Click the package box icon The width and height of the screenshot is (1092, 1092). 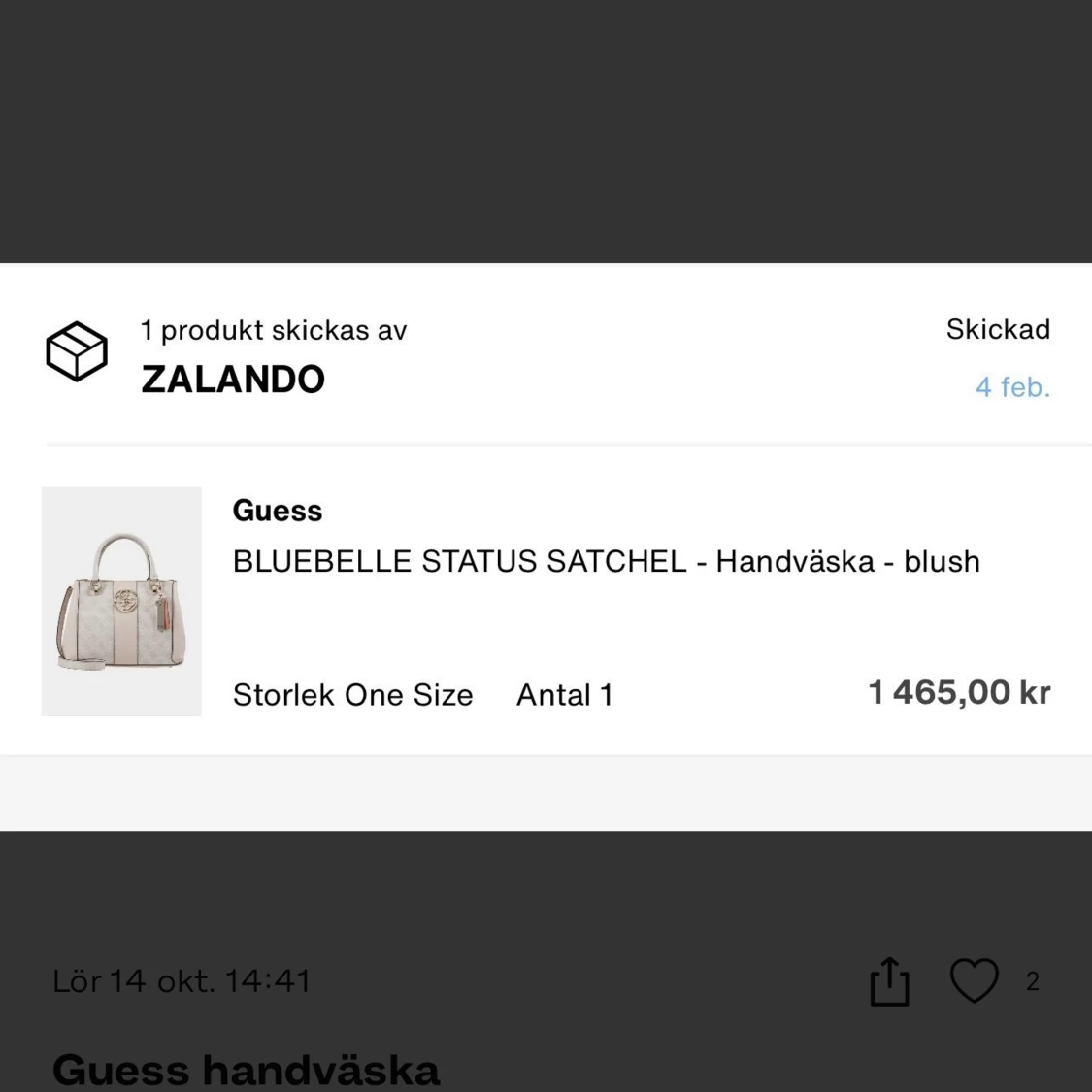coord(77,351)
